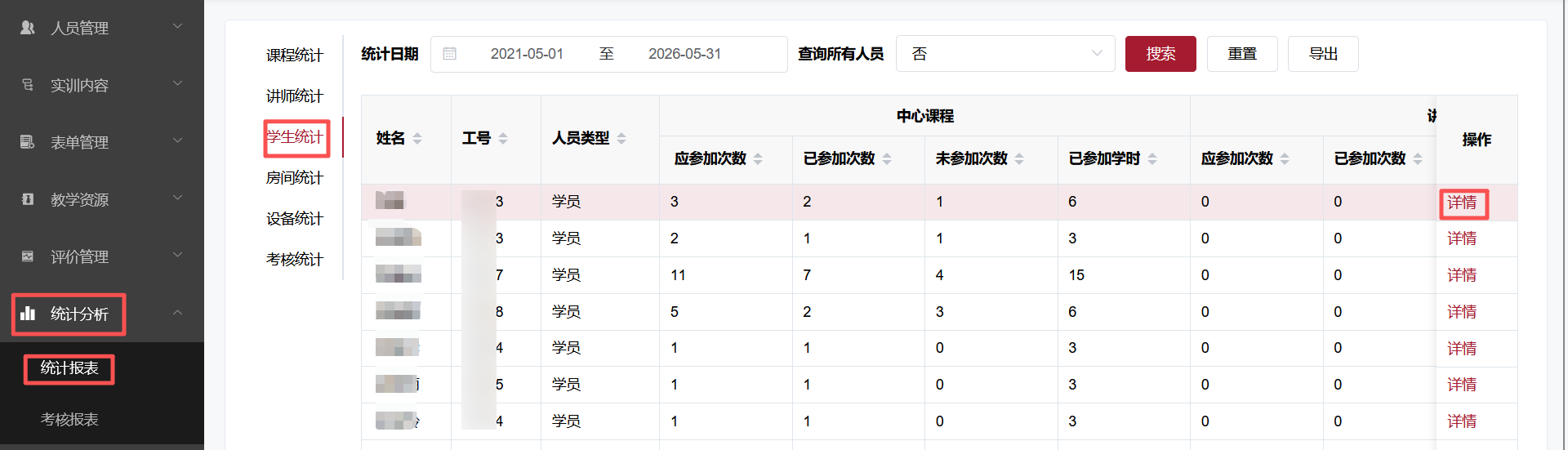
Task: Switch to 学生统计 tab
Action: coord(295,136)
